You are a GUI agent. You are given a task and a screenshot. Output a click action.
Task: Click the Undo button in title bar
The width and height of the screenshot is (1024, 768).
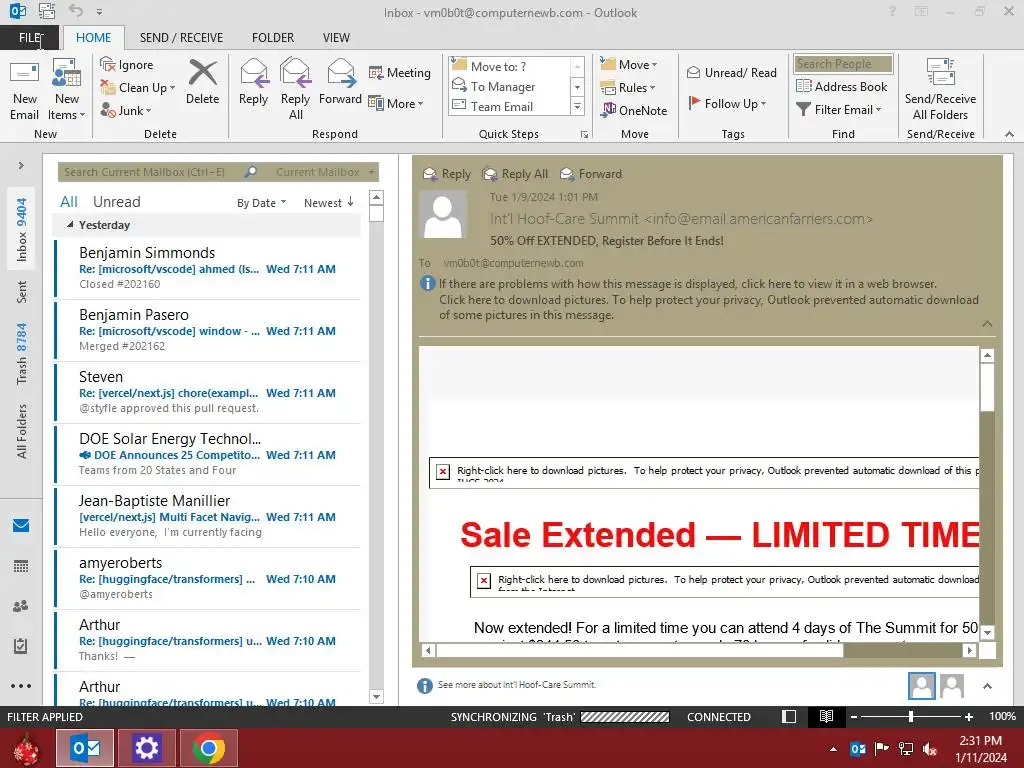(76, 11)
